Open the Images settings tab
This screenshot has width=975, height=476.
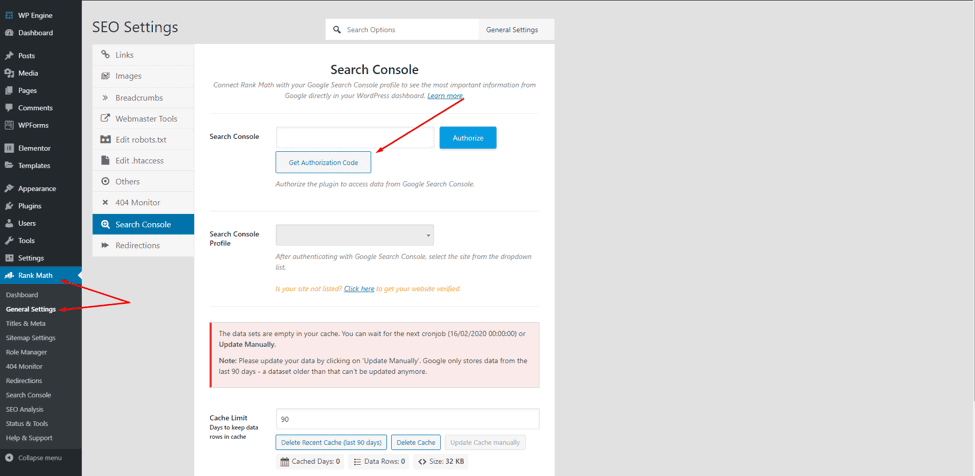(143, 76)
